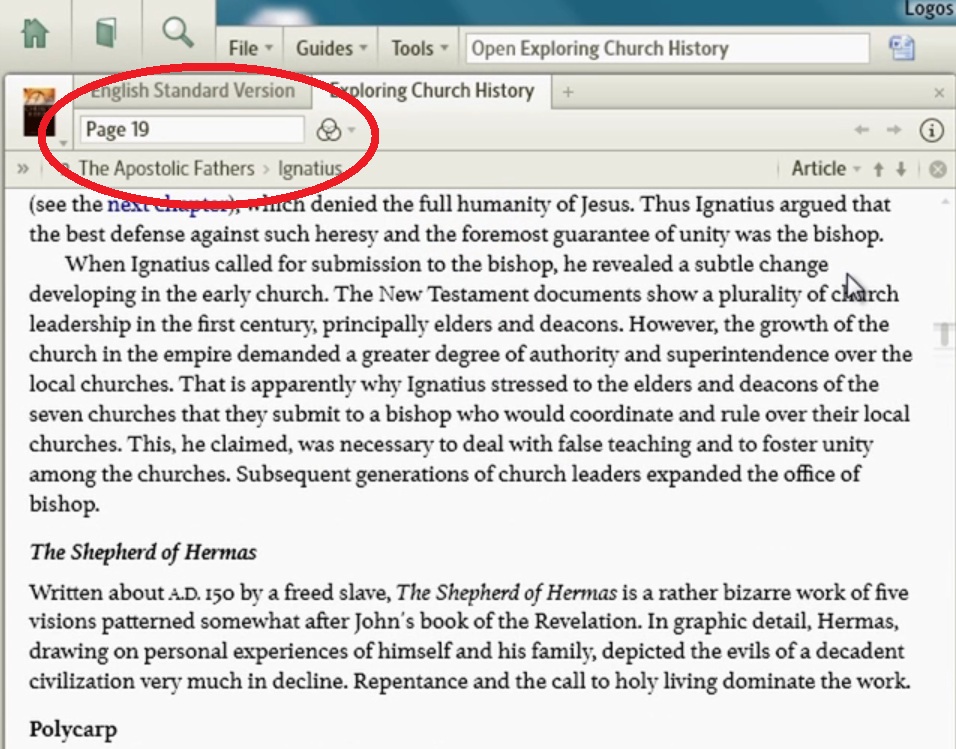Open the Guides menu
956x749 pixels.
(x=331, y=48)
